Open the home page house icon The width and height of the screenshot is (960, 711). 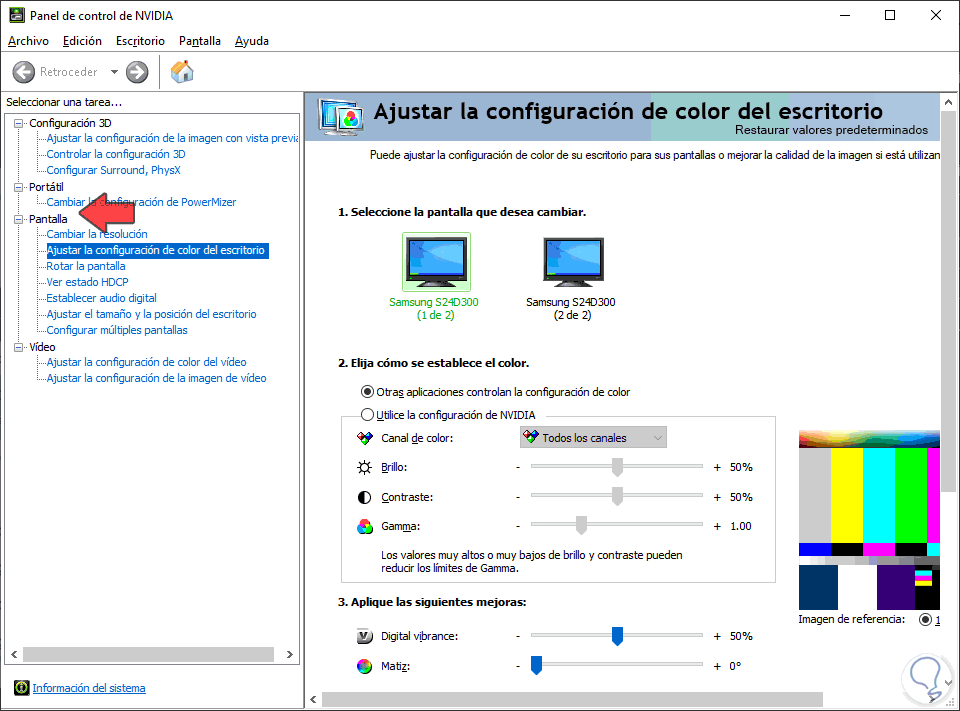(x=182, y=72)
